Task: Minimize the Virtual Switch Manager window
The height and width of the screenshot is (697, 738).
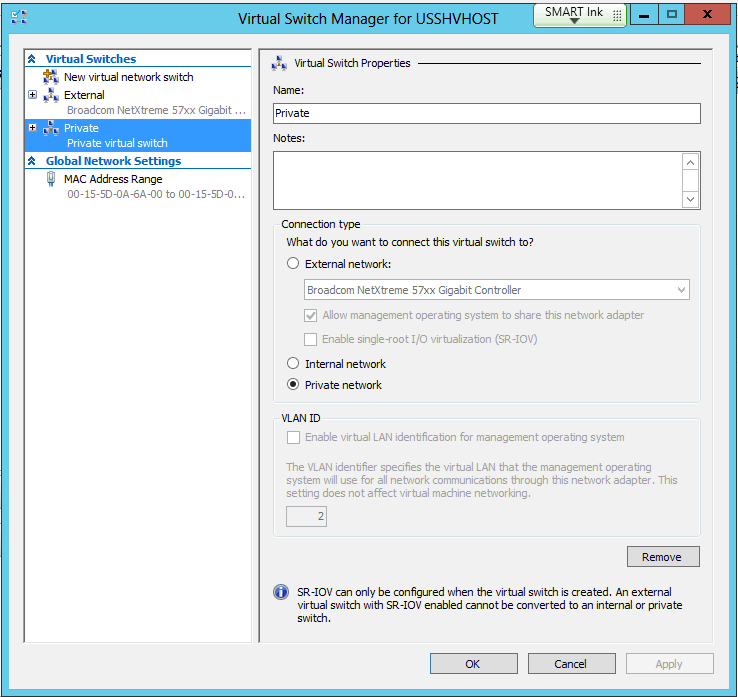Action: pyautogui.click(x=644, y=15)
